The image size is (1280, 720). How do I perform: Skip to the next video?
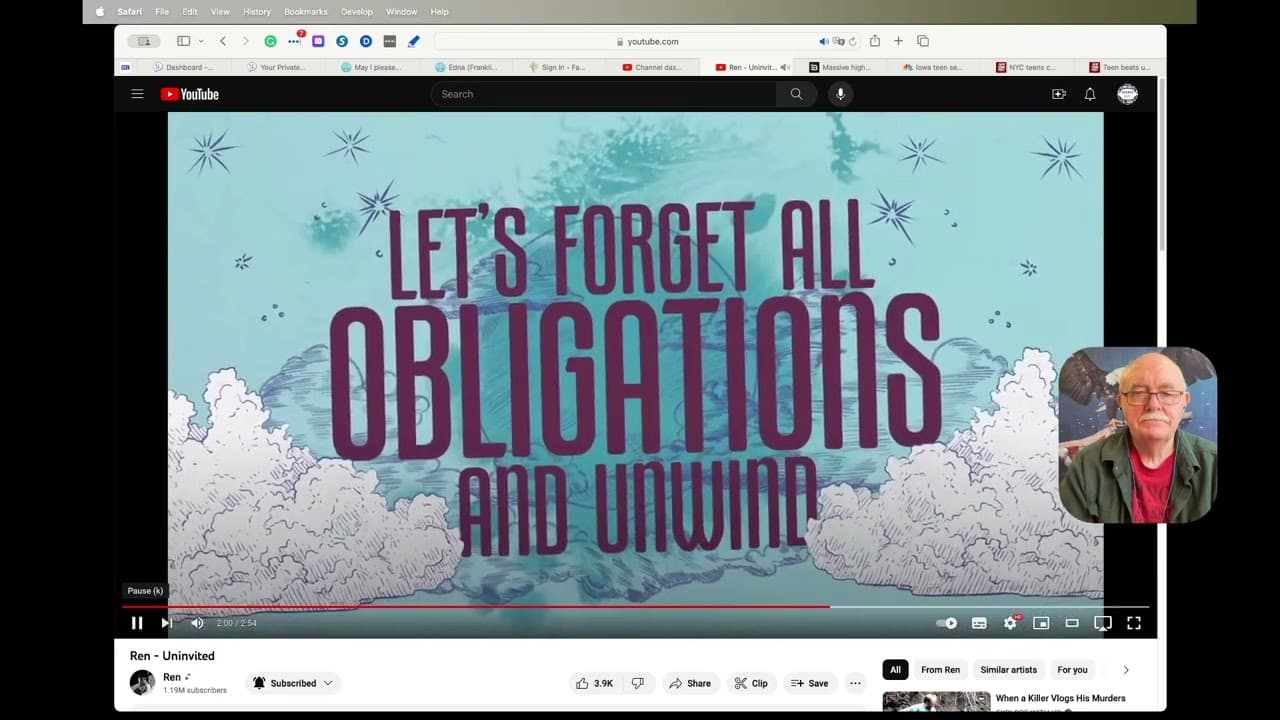pyautogui.click(x=167, y=623)
